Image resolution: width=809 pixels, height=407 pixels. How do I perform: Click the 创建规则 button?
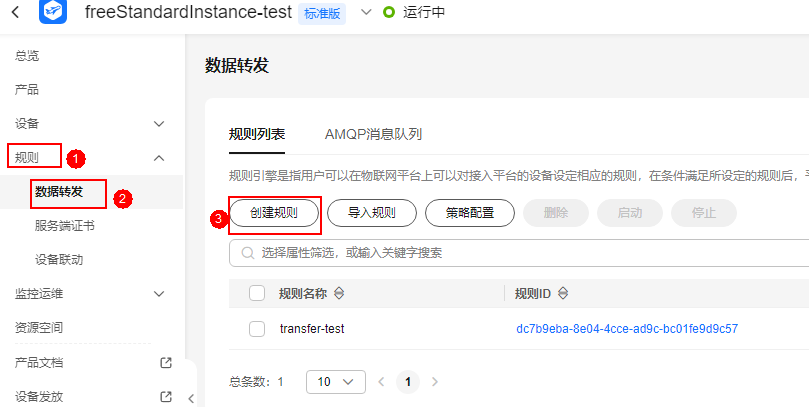coord(273,212)
